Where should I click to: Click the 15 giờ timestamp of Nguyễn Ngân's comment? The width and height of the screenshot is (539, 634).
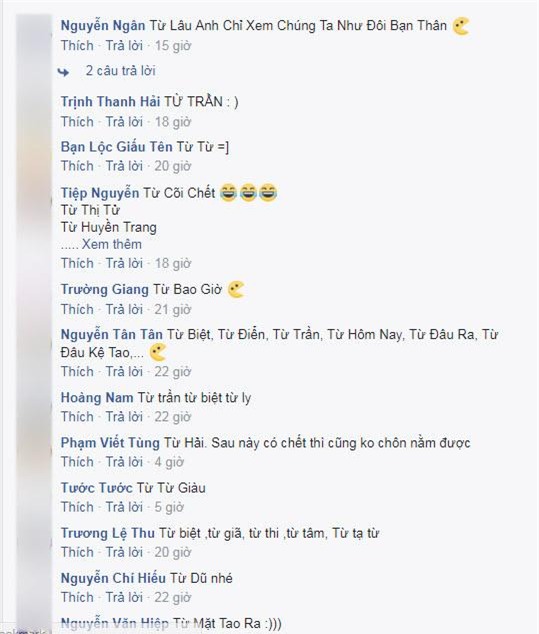173,46
